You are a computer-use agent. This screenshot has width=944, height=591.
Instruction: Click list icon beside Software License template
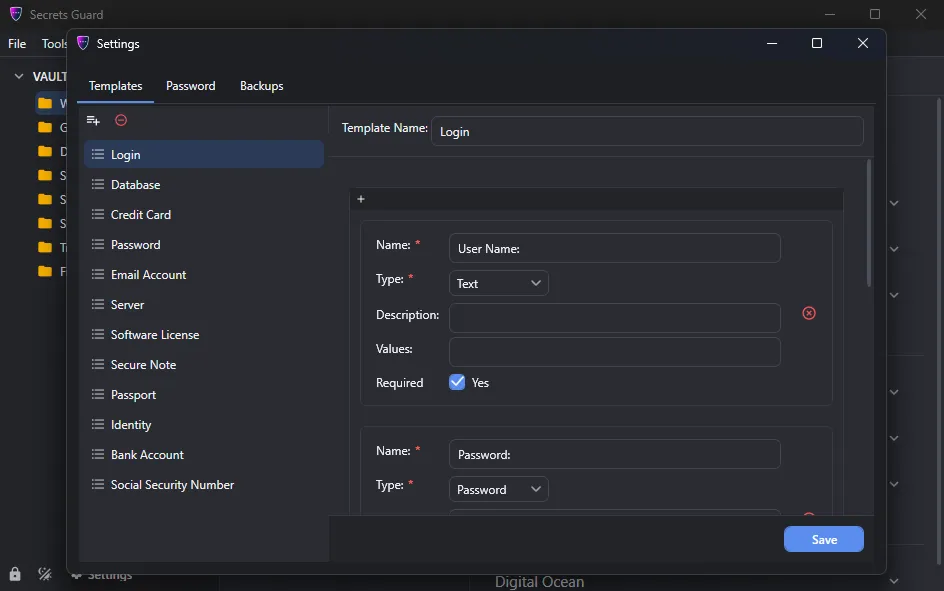point(98,335)
